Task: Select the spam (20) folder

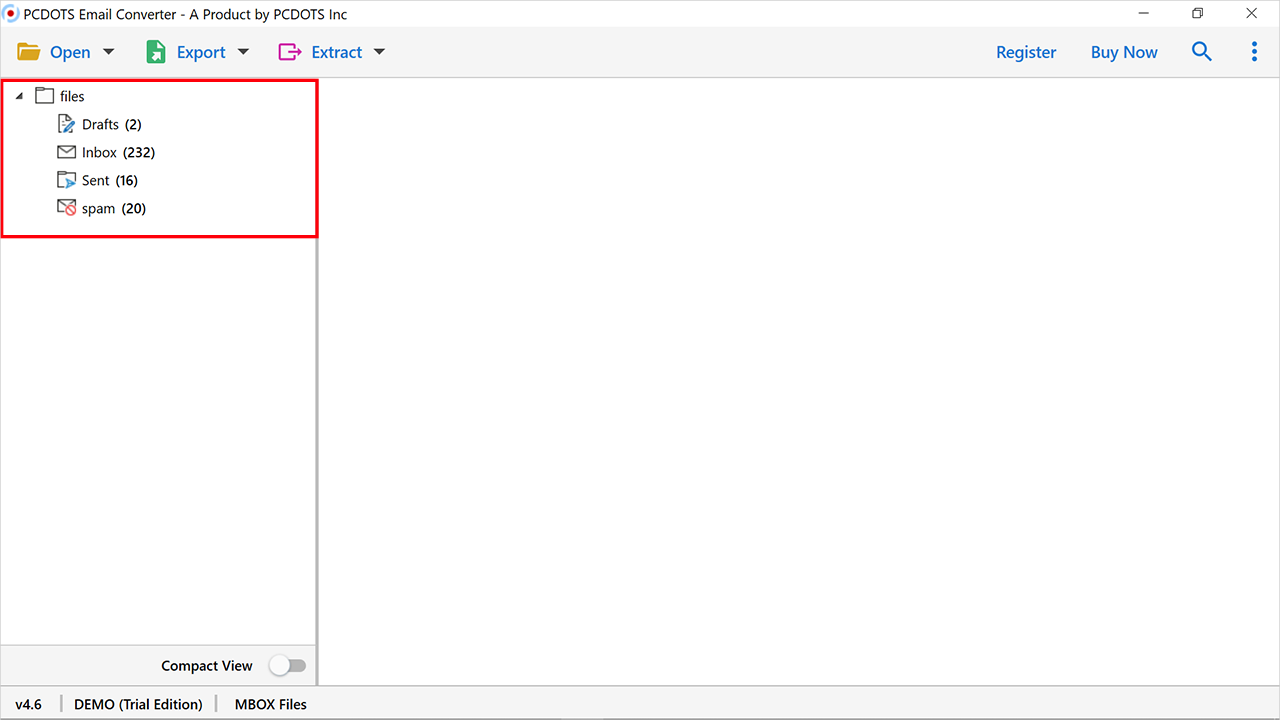Action: [114, 208]
